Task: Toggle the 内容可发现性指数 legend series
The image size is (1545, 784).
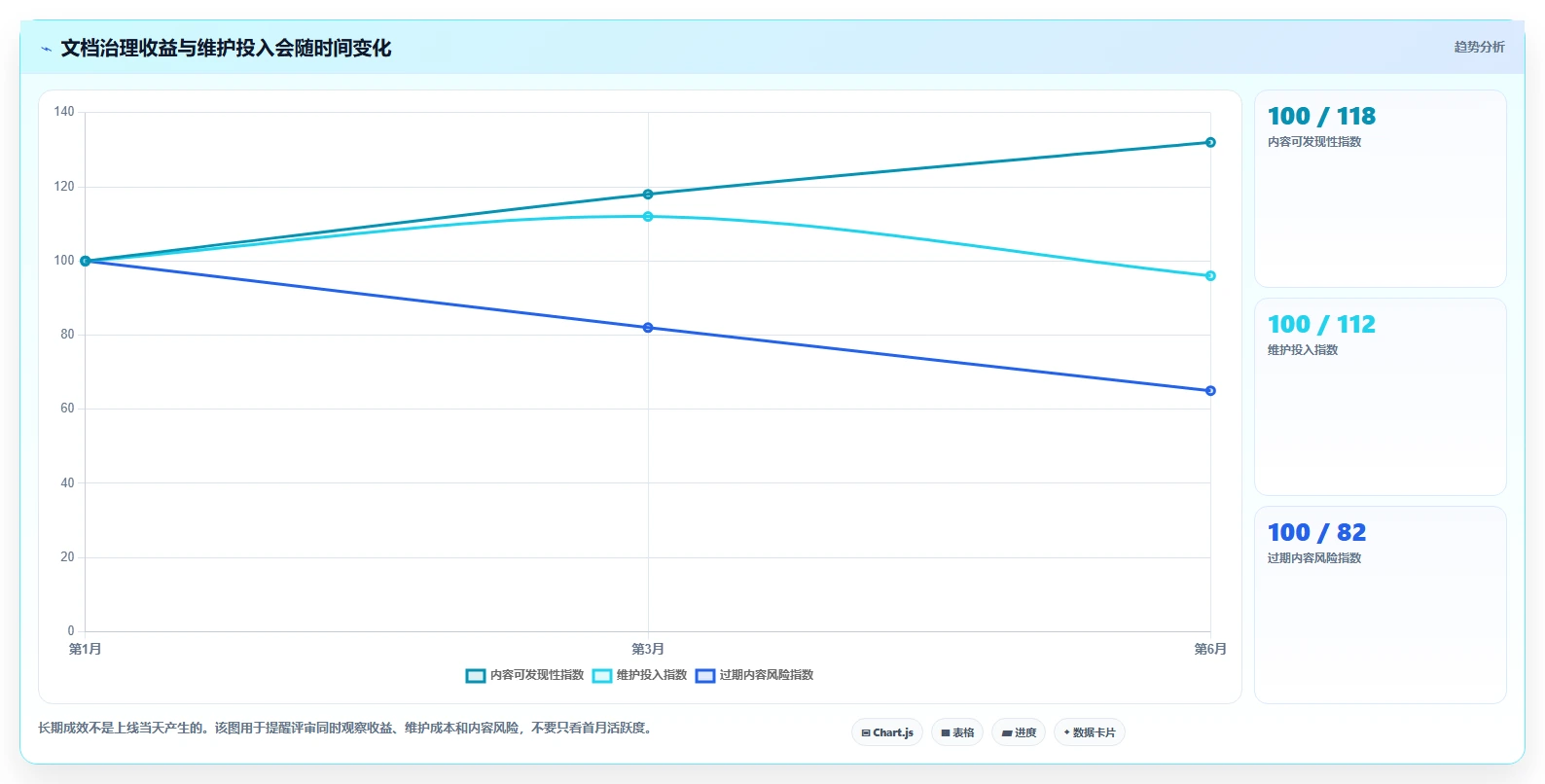Action: pos(524,675)
